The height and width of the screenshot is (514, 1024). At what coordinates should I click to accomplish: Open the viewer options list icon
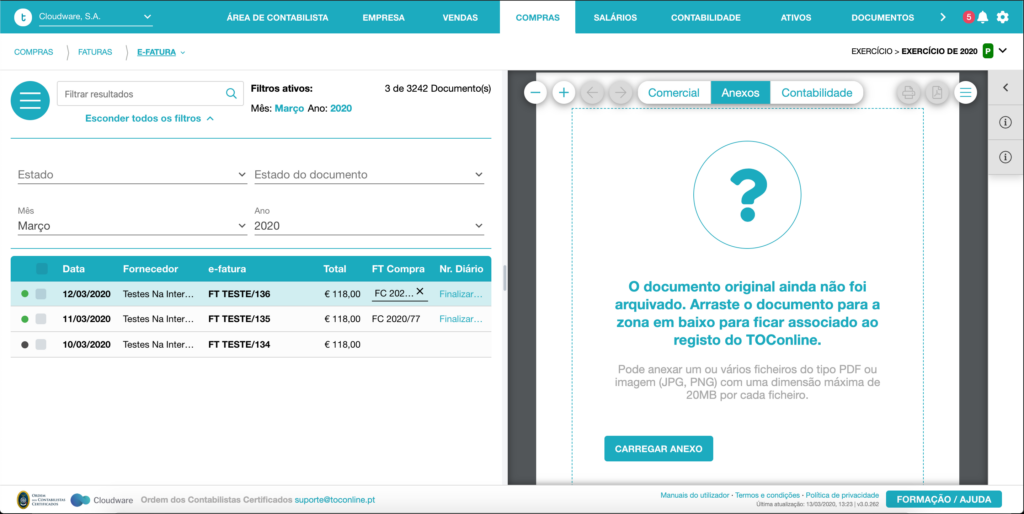pos(965,93)
